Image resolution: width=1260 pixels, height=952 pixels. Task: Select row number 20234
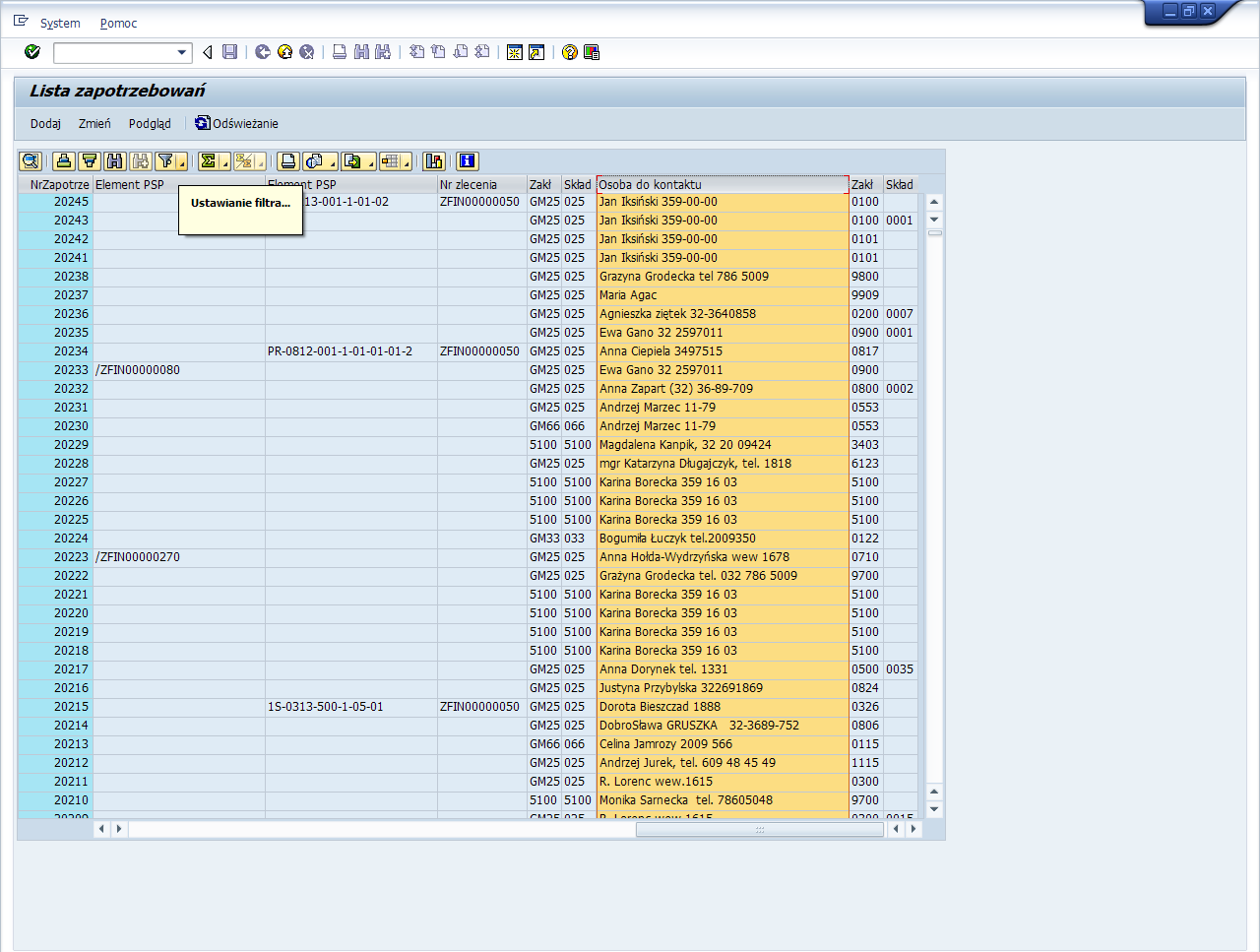[55, 351]
